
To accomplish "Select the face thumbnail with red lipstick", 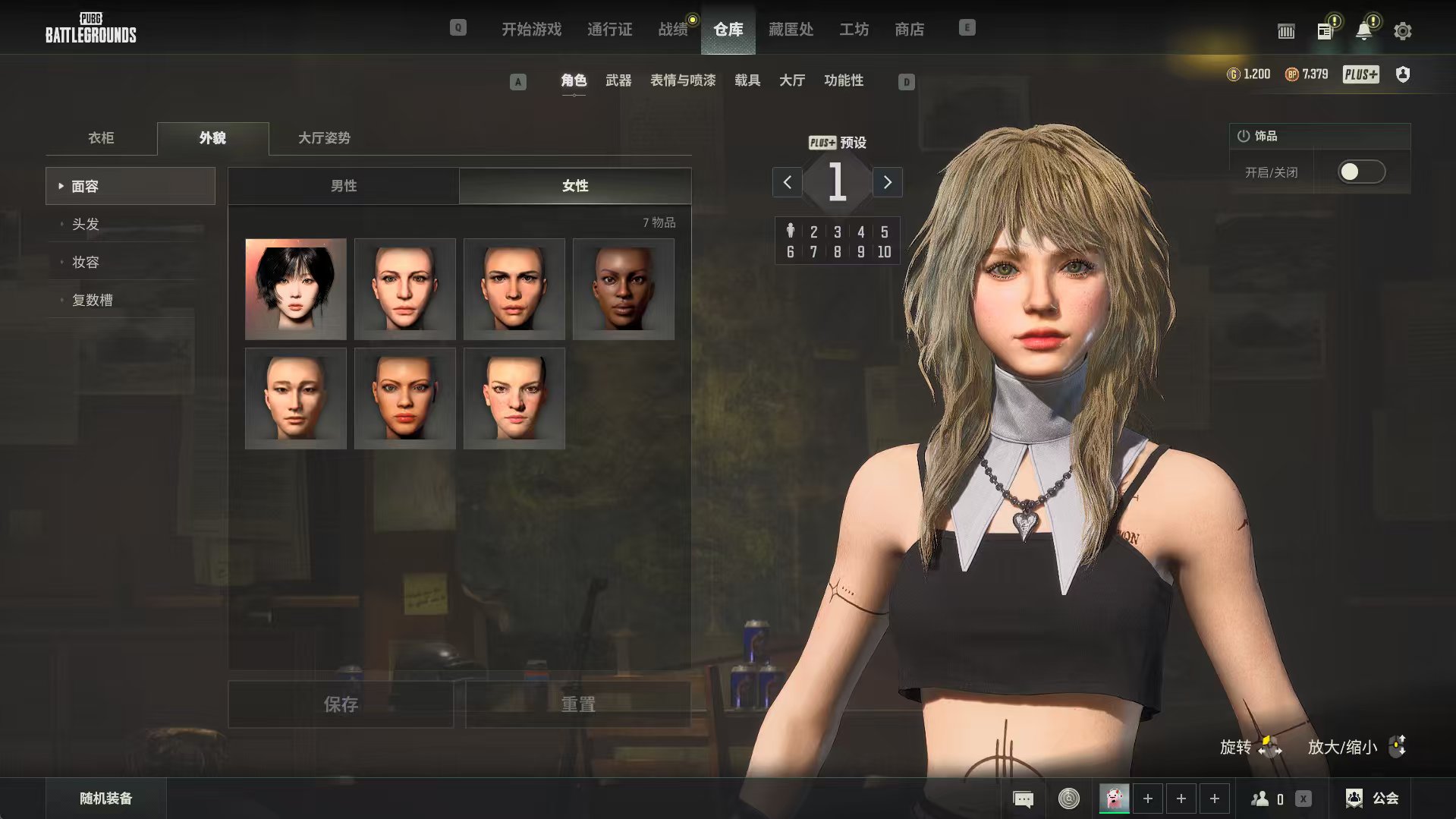I will pyautogui.click(x=405, y=398).
